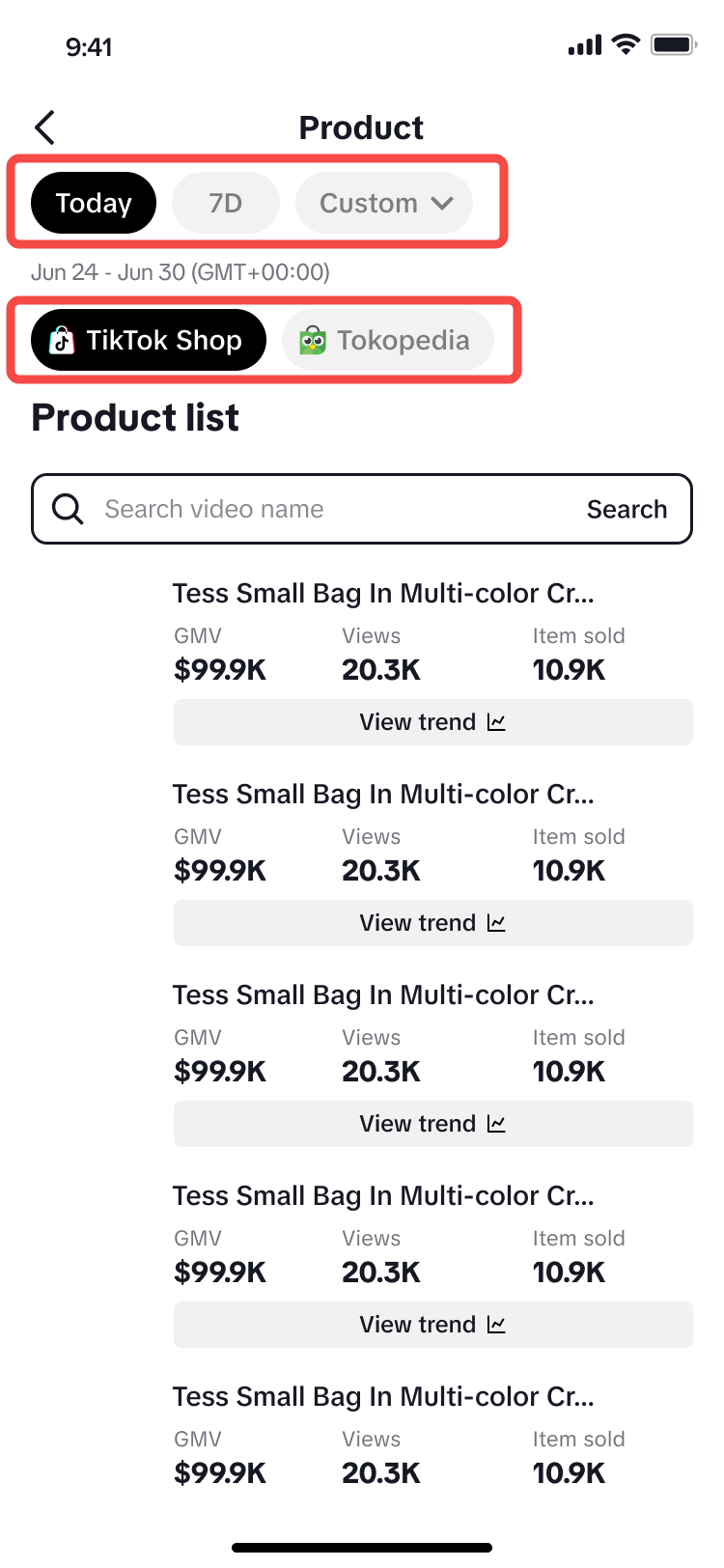Click the TikTok Shop bag icon
Viewport: 724px width, 1568px height.
coord(62,340)
